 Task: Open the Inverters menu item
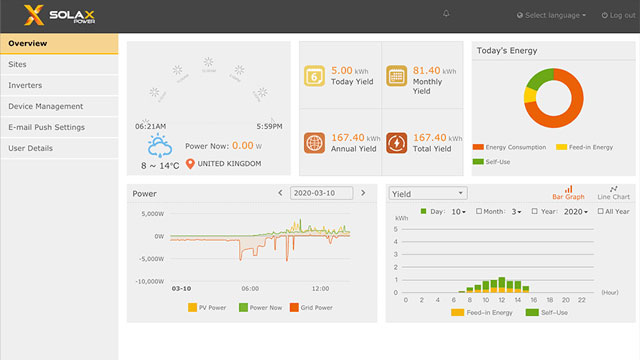[x=59, y=85]
